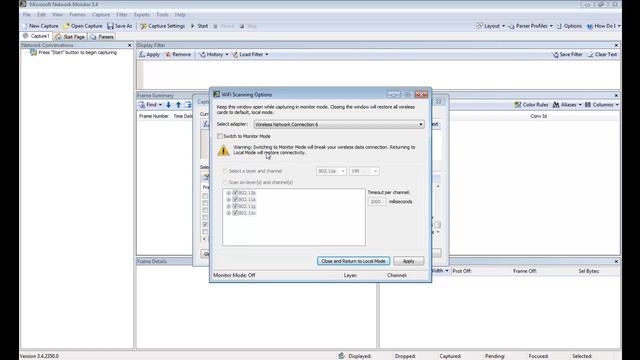Viewport: 640px width, 360px height.
Task: Apply the display filter using the Apply icon
Action: (x=142, y=54)
